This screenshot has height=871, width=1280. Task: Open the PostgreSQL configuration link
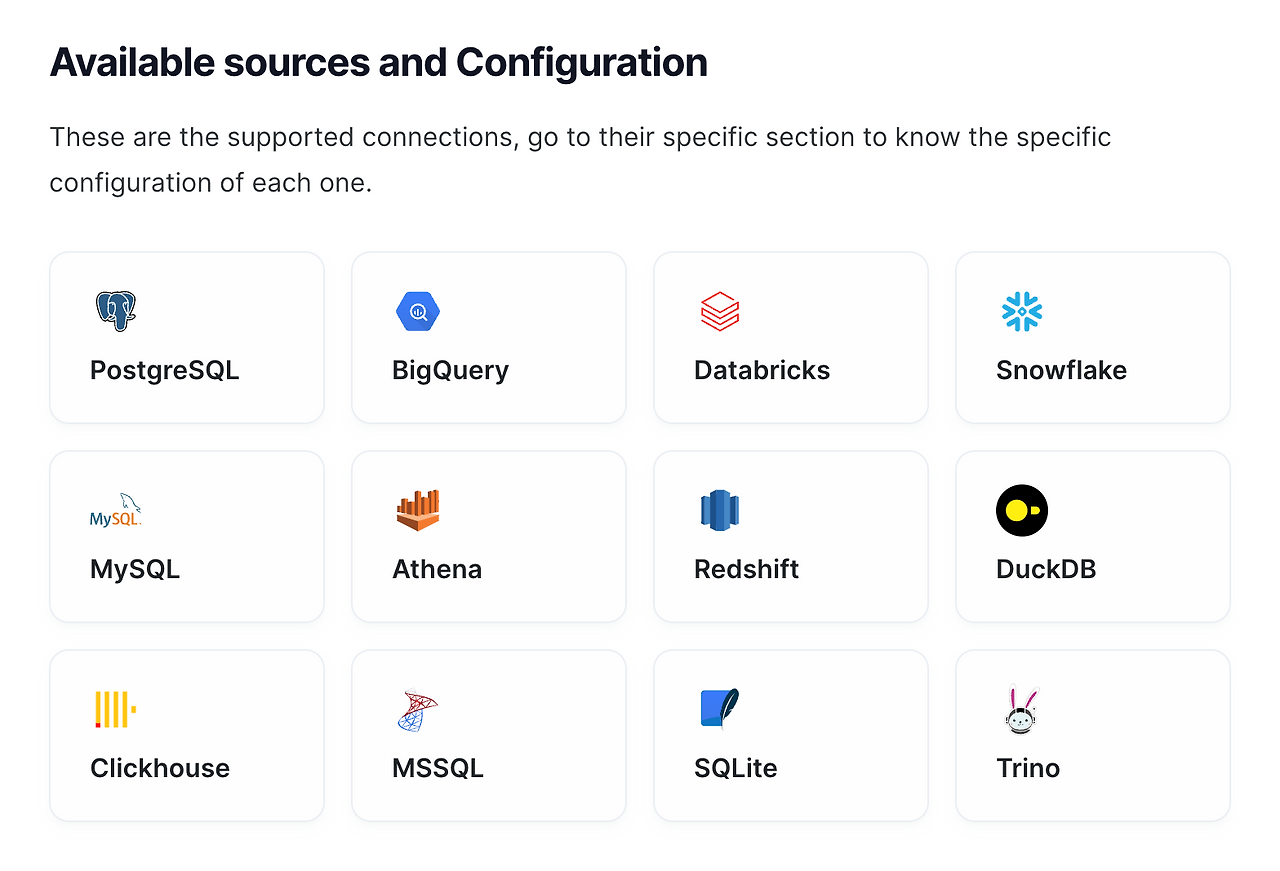point(165,371)
